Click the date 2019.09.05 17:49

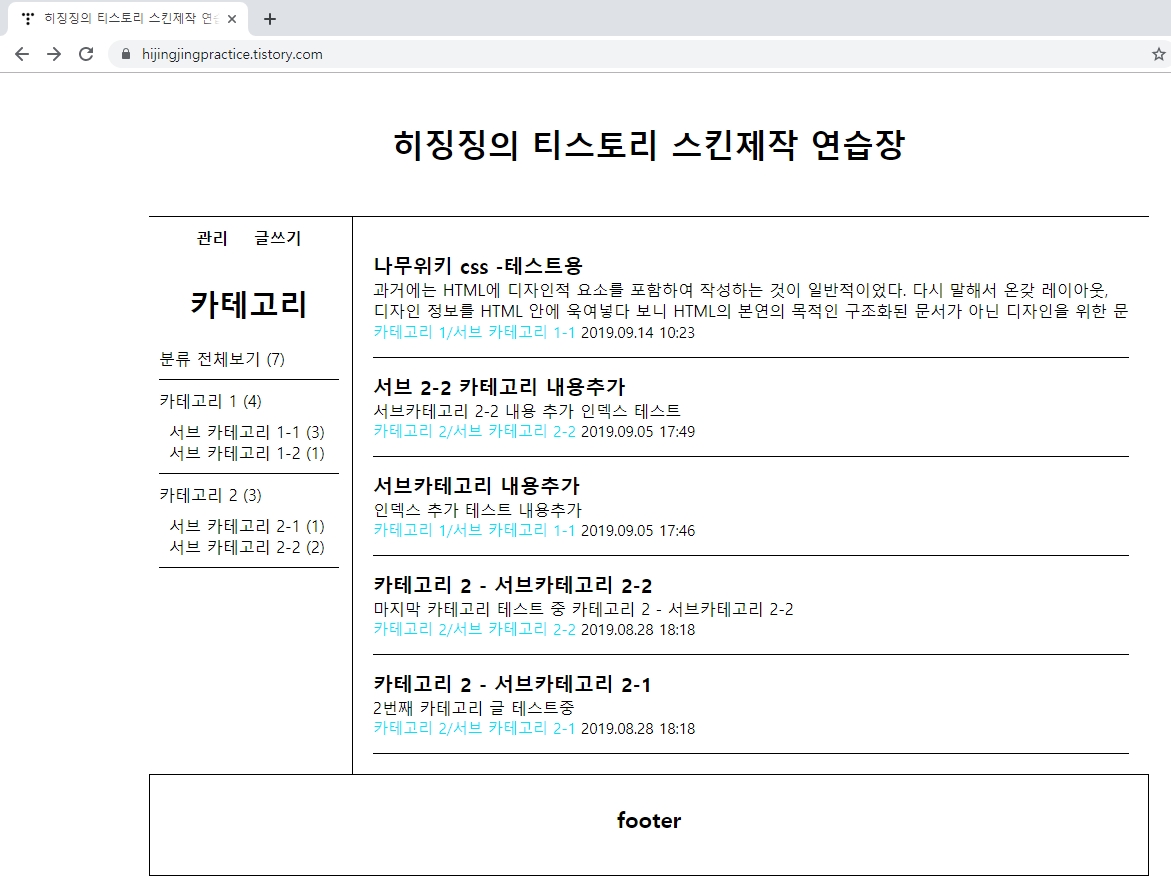pyautogui.click(x=638, y=432)
